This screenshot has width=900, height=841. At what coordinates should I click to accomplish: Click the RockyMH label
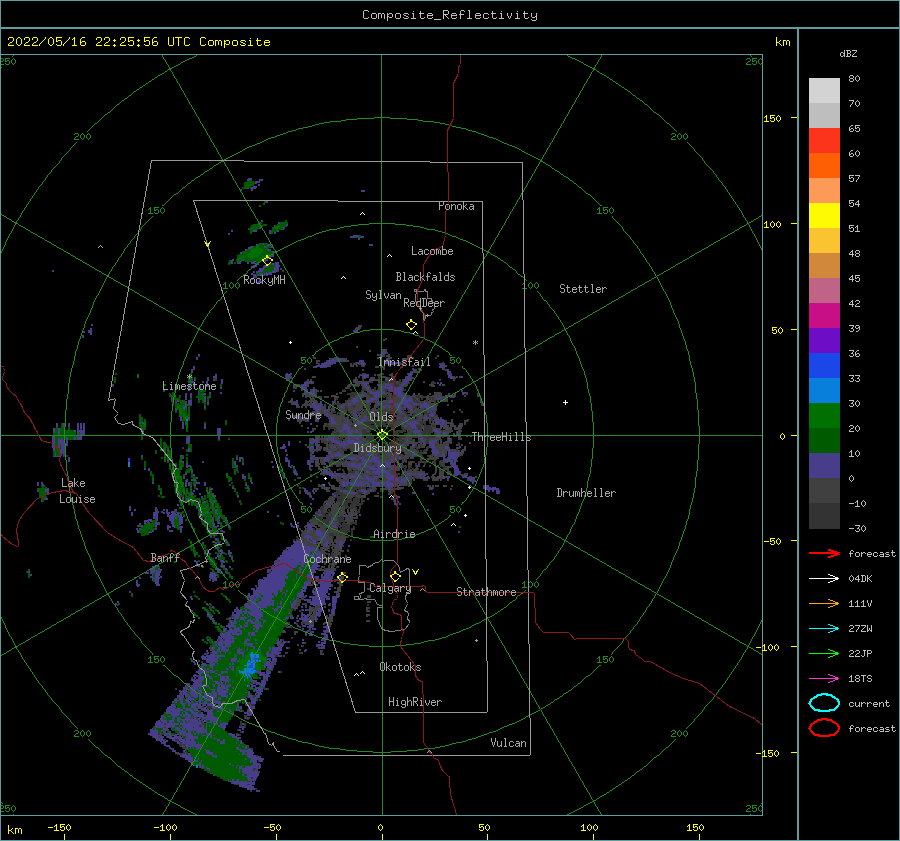pos(264,280)
